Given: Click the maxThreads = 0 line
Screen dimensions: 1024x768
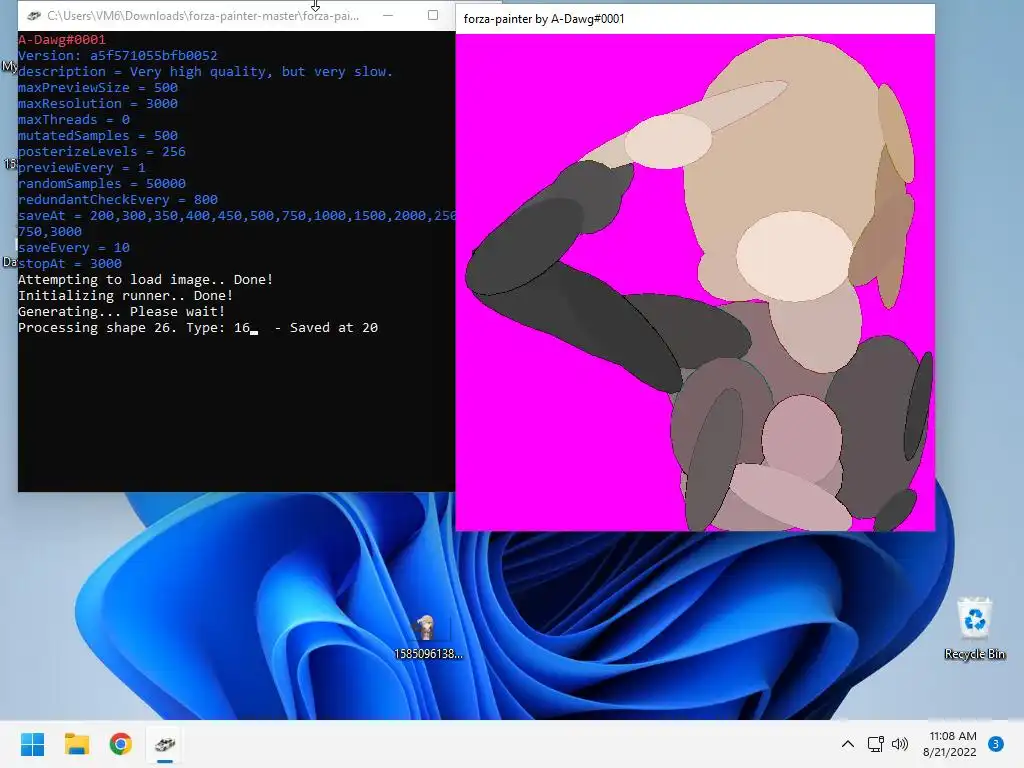Looking at the screenshot, I should click(74, 120).
